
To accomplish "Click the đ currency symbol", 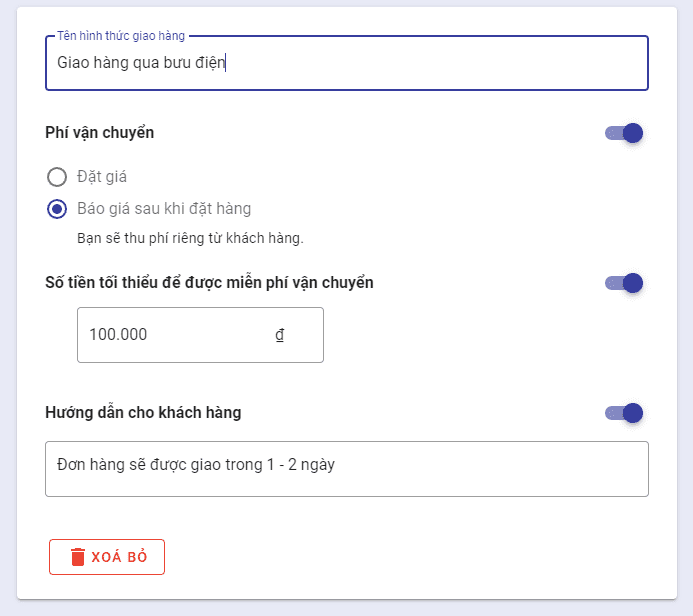I will click(280, 335).
